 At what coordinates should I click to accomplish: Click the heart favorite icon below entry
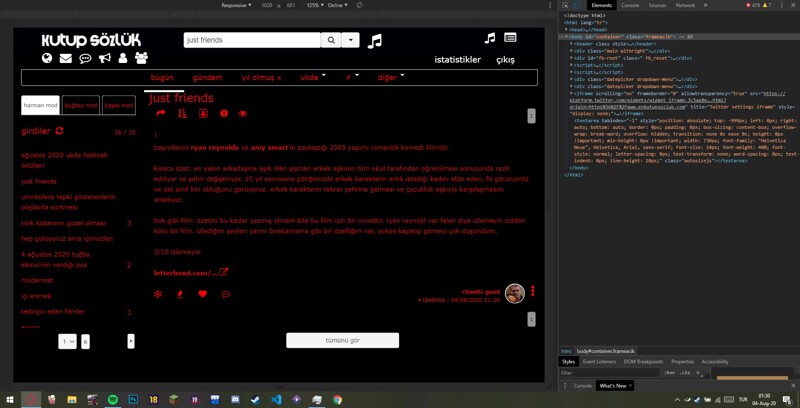pyautogui.click(x=203, y=294)
